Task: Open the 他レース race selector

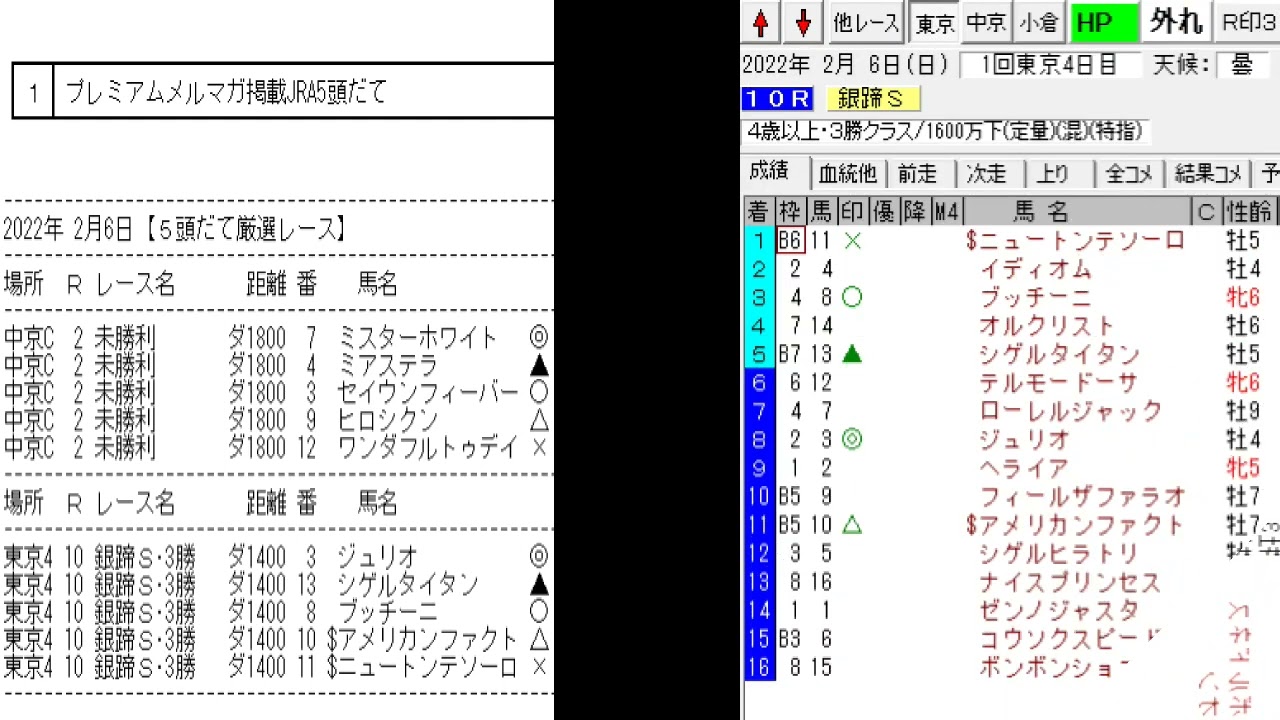Action: point(866,23)
